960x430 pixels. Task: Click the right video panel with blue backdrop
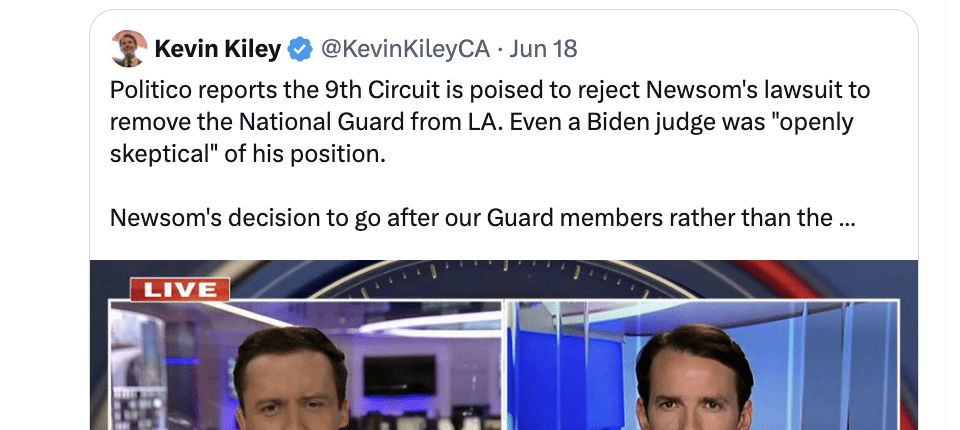(702, 365)
